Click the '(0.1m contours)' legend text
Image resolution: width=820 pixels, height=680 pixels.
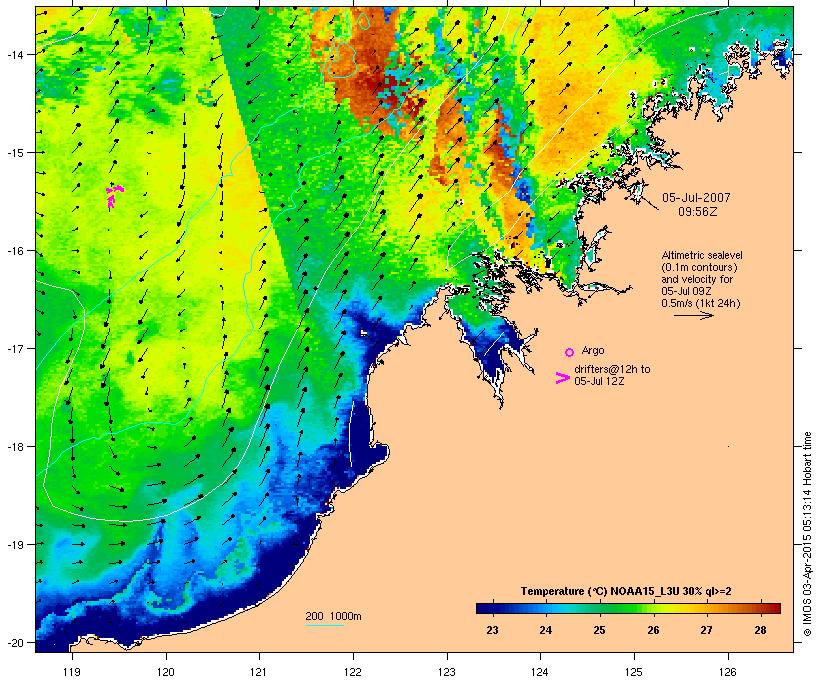[699, 267]
